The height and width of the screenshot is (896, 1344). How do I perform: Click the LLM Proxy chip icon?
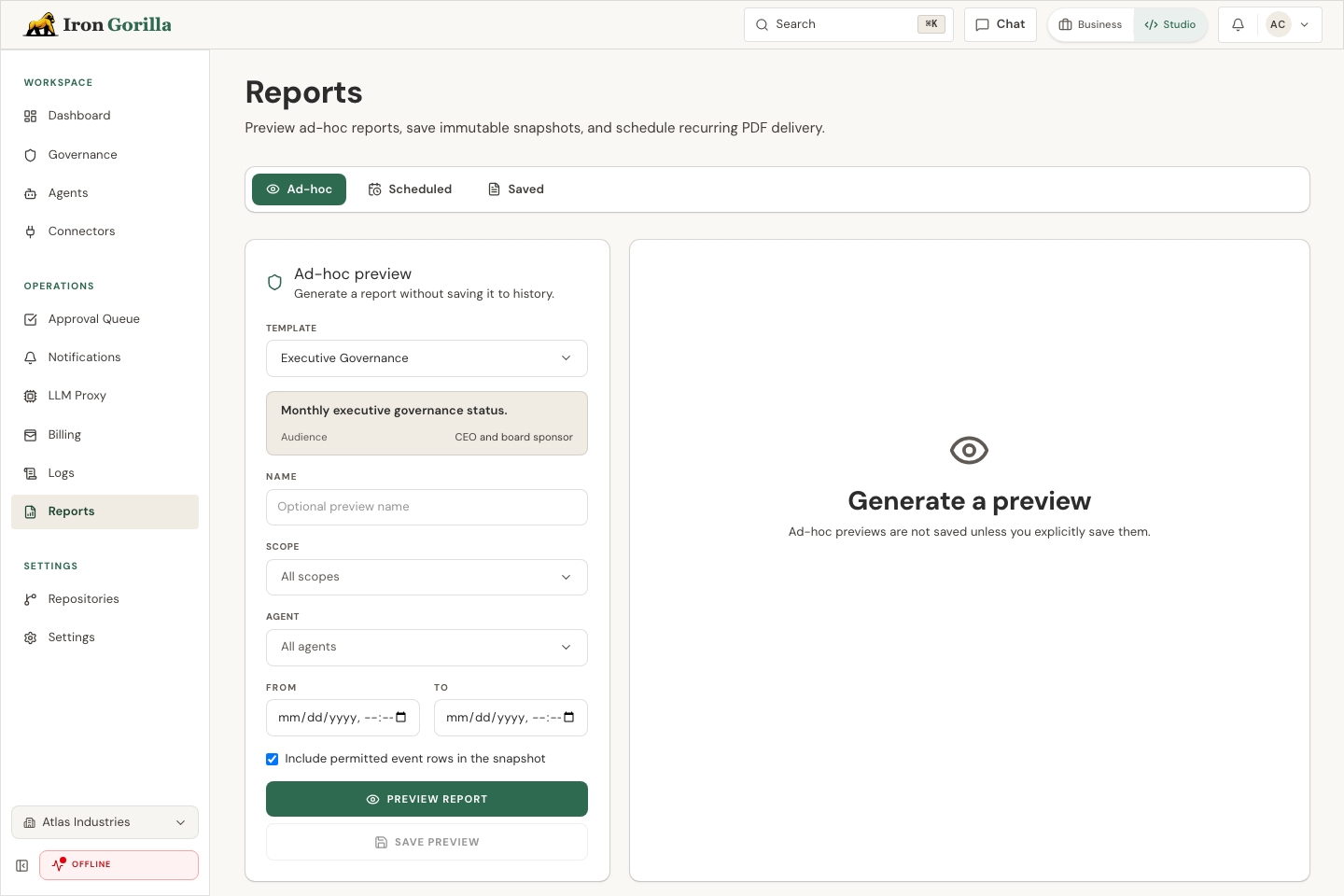(30, 396)
